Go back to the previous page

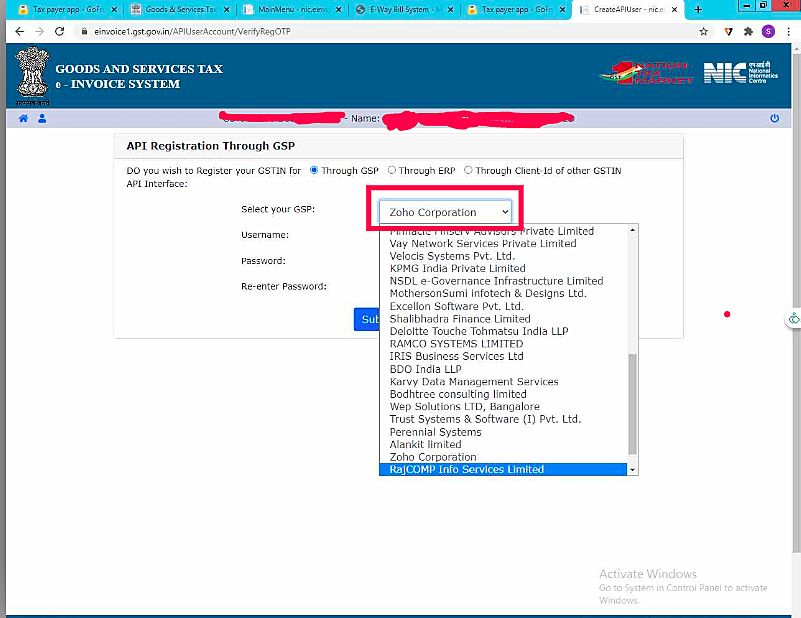pyautogui.click(x=19, y=32)
